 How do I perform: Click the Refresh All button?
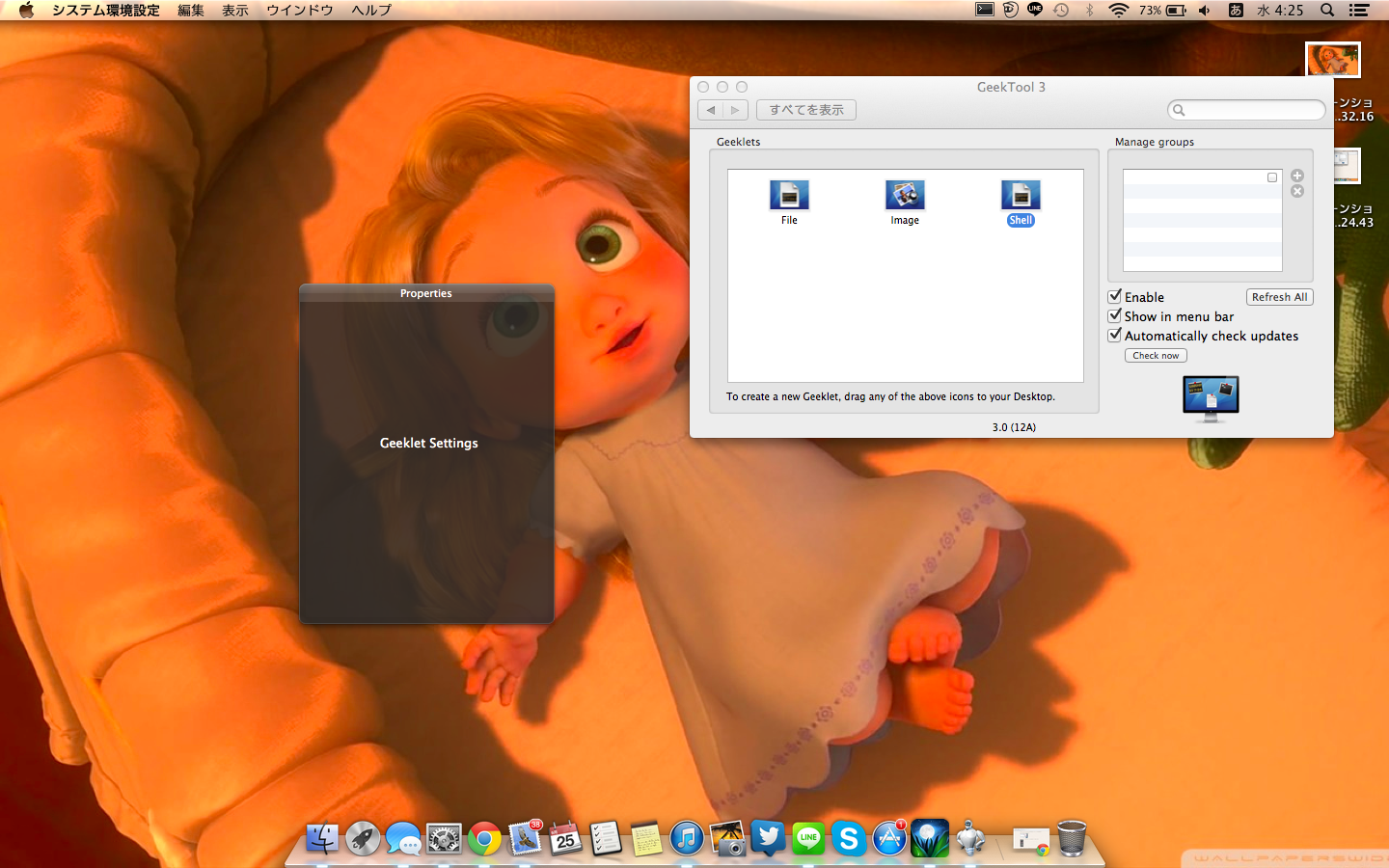(x=1279, y=297)
